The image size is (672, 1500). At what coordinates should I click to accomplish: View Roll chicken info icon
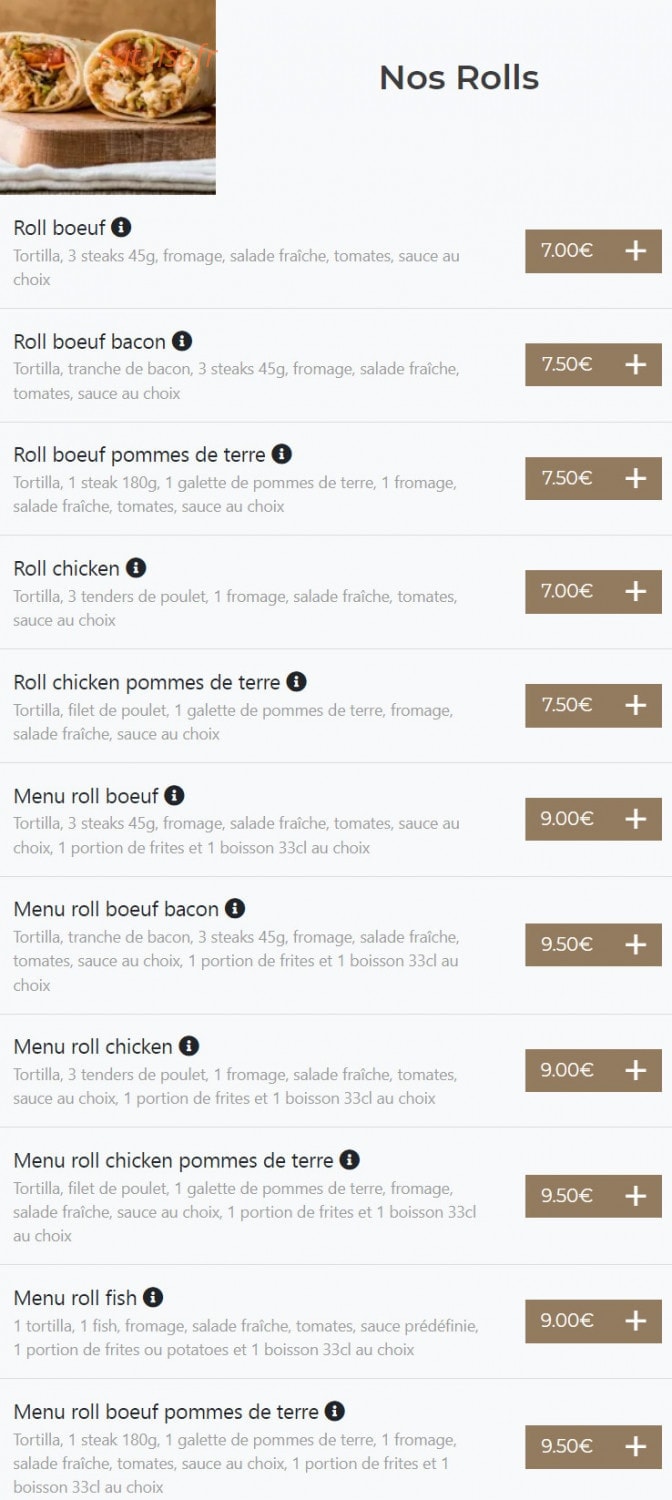click(x=136, y=568)
